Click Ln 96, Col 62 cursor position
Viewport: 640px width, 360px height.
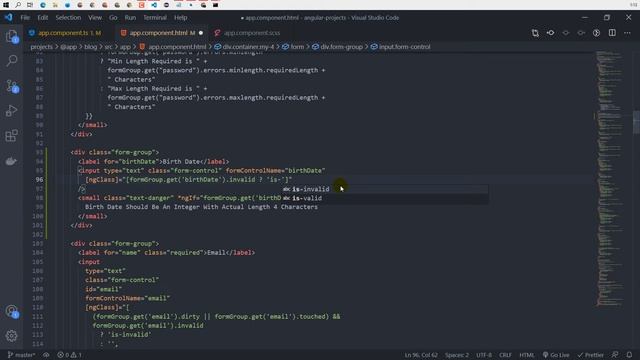coord(421,355)
